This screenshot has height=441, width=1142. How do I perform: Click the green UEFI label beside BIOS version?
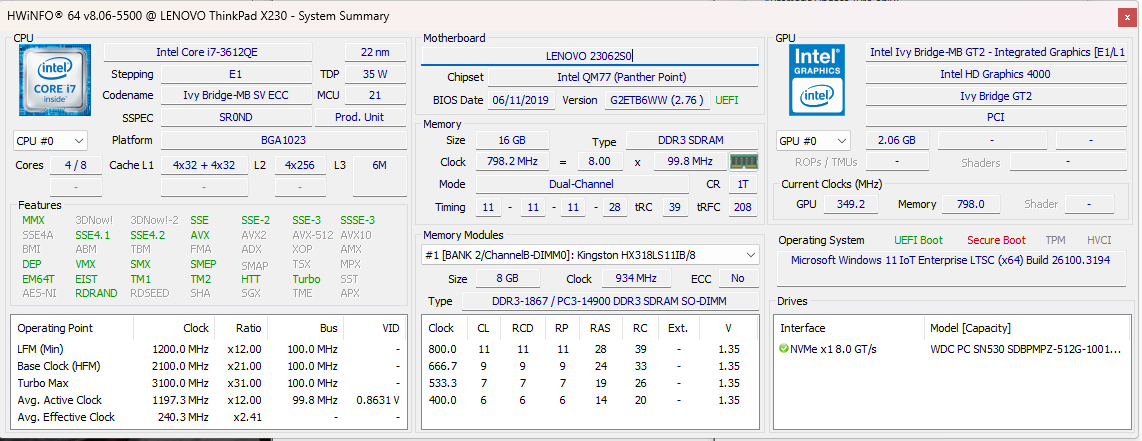[727, 100]
